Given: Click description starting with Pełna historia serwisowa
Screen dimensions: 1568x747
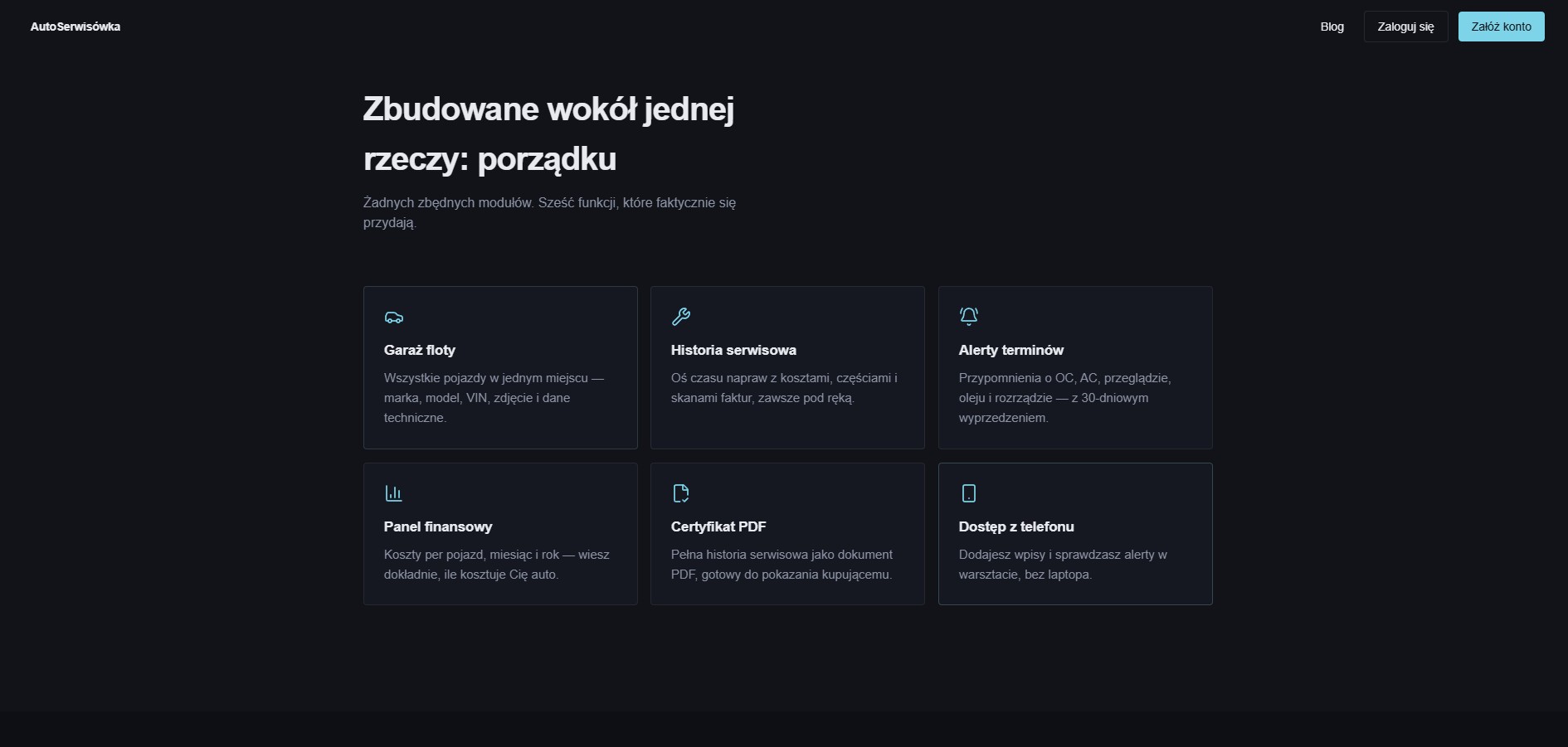Looking at the screenshot, I should click(782, 565).
